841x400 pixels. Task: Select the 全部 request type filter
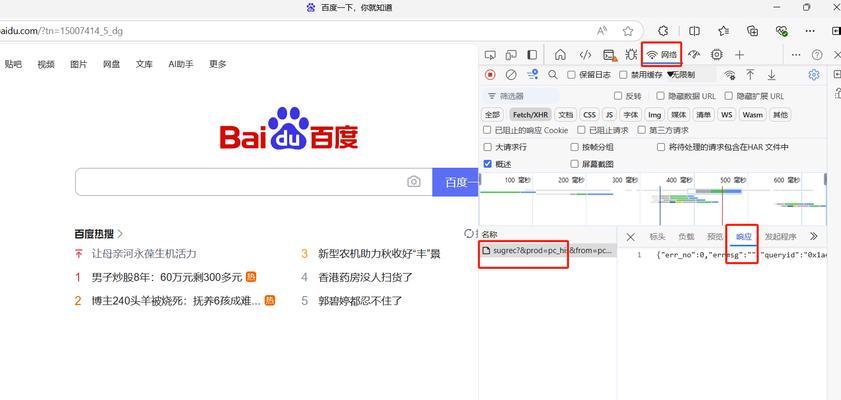(x=492, y=115)
